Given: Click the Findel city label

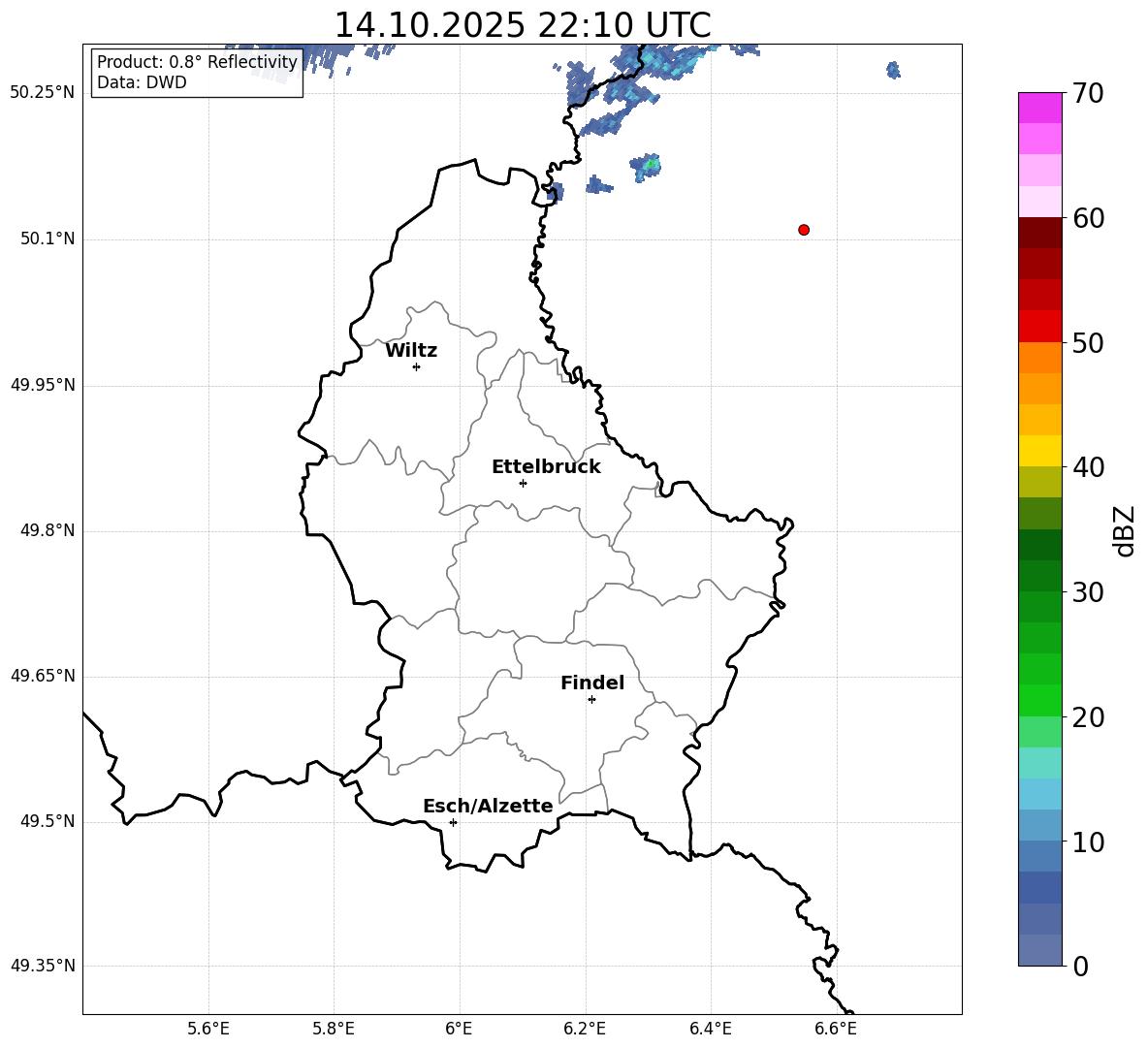Looking at the screenshot, I should tap(592, 683).
